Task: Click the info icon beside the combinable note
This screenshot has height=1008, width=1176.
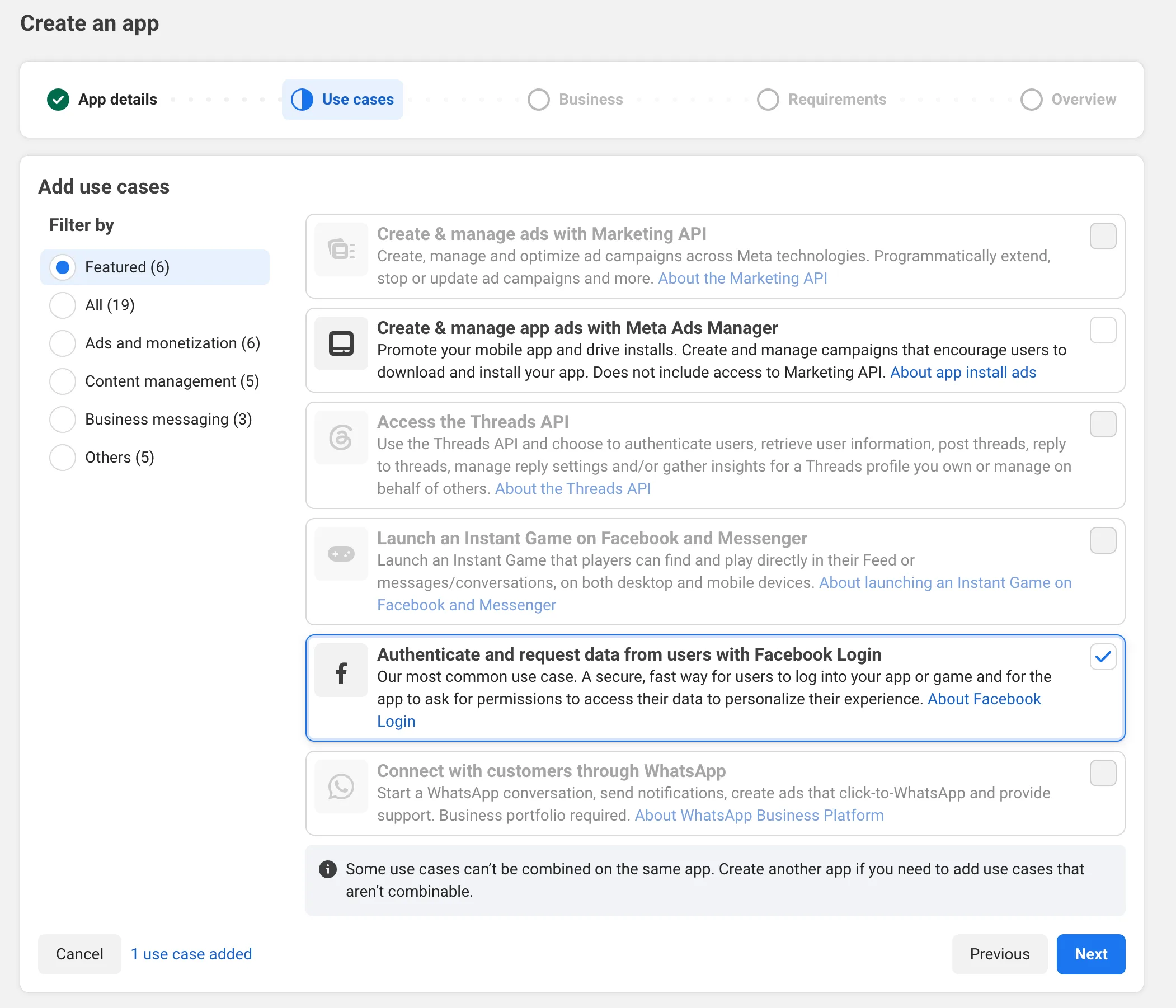Action: tap(327, 869)
